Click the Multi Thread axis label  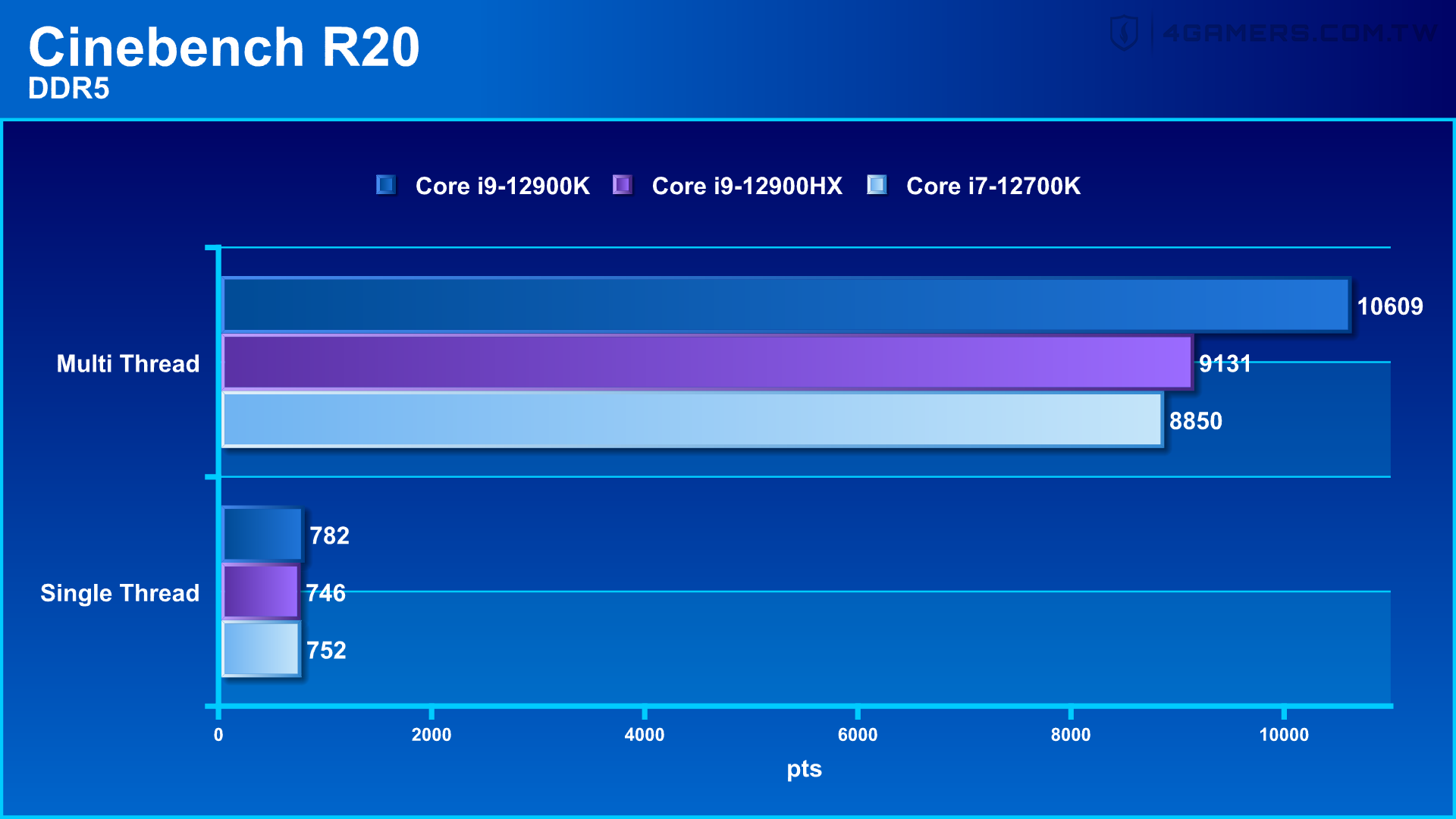[128, 364]
